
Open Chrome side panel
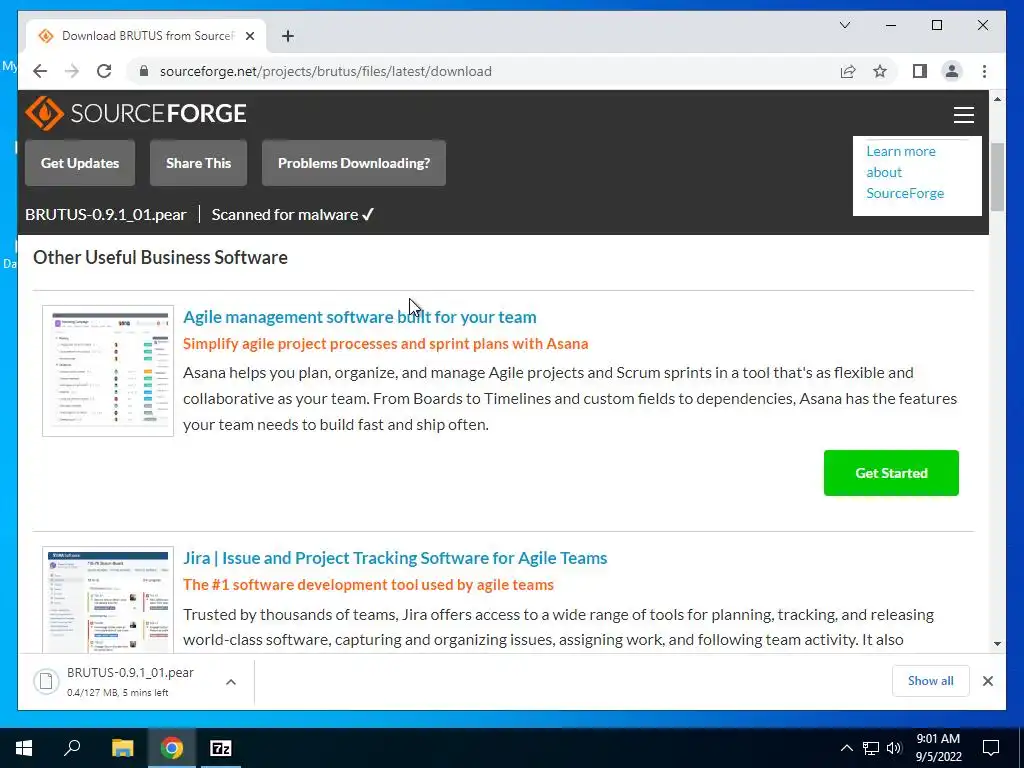point(920,71)
